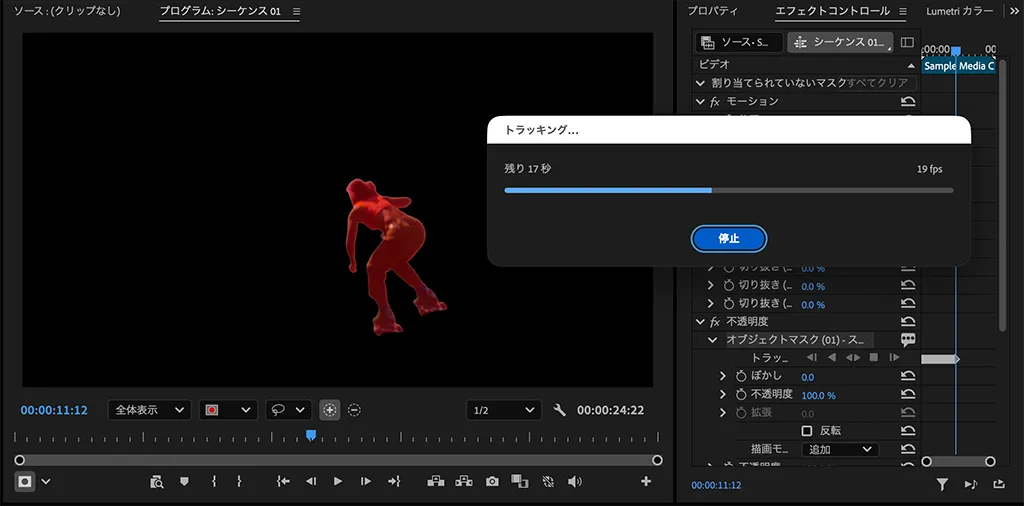Click the Export Frame camera icon
This screenshot has width=1024, height=506.
pyautogui.click(x=492, y=481)
